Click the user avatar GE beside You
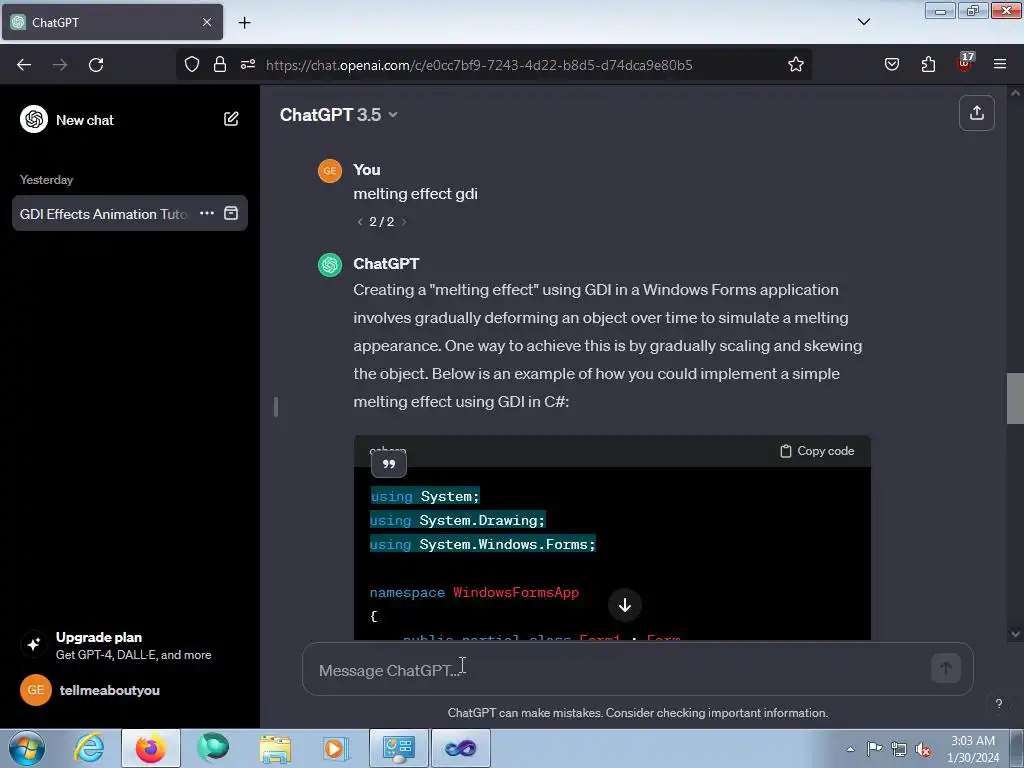 330,170
